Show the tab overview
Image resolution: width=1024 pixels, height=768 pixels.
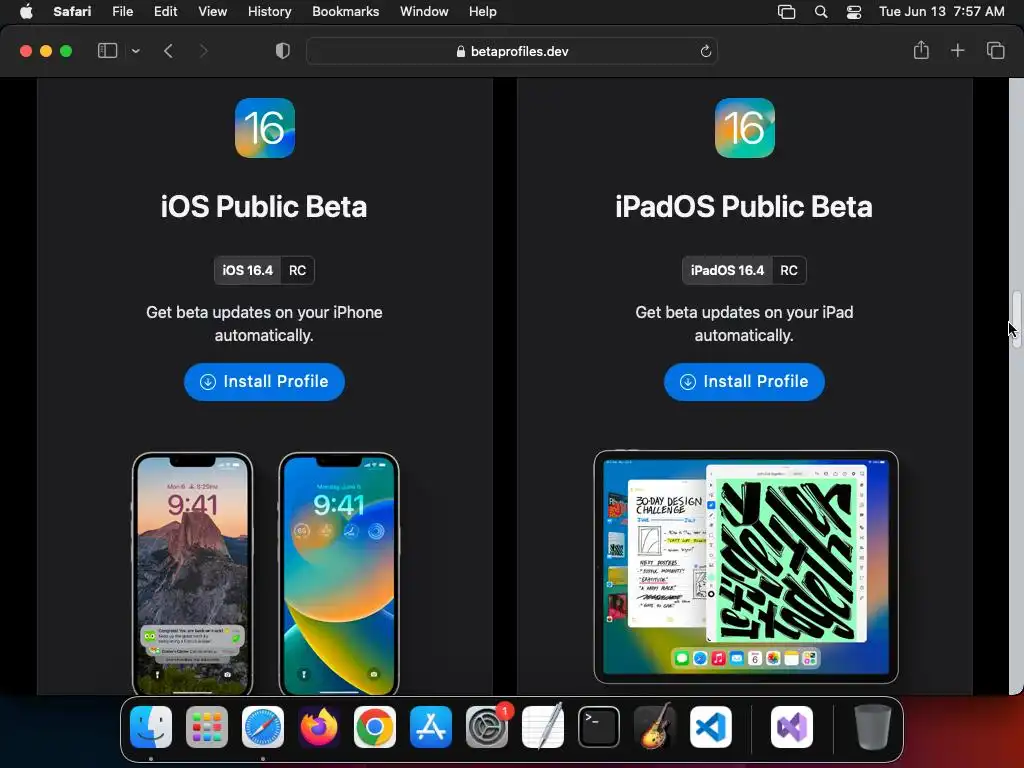pos(995,50)
